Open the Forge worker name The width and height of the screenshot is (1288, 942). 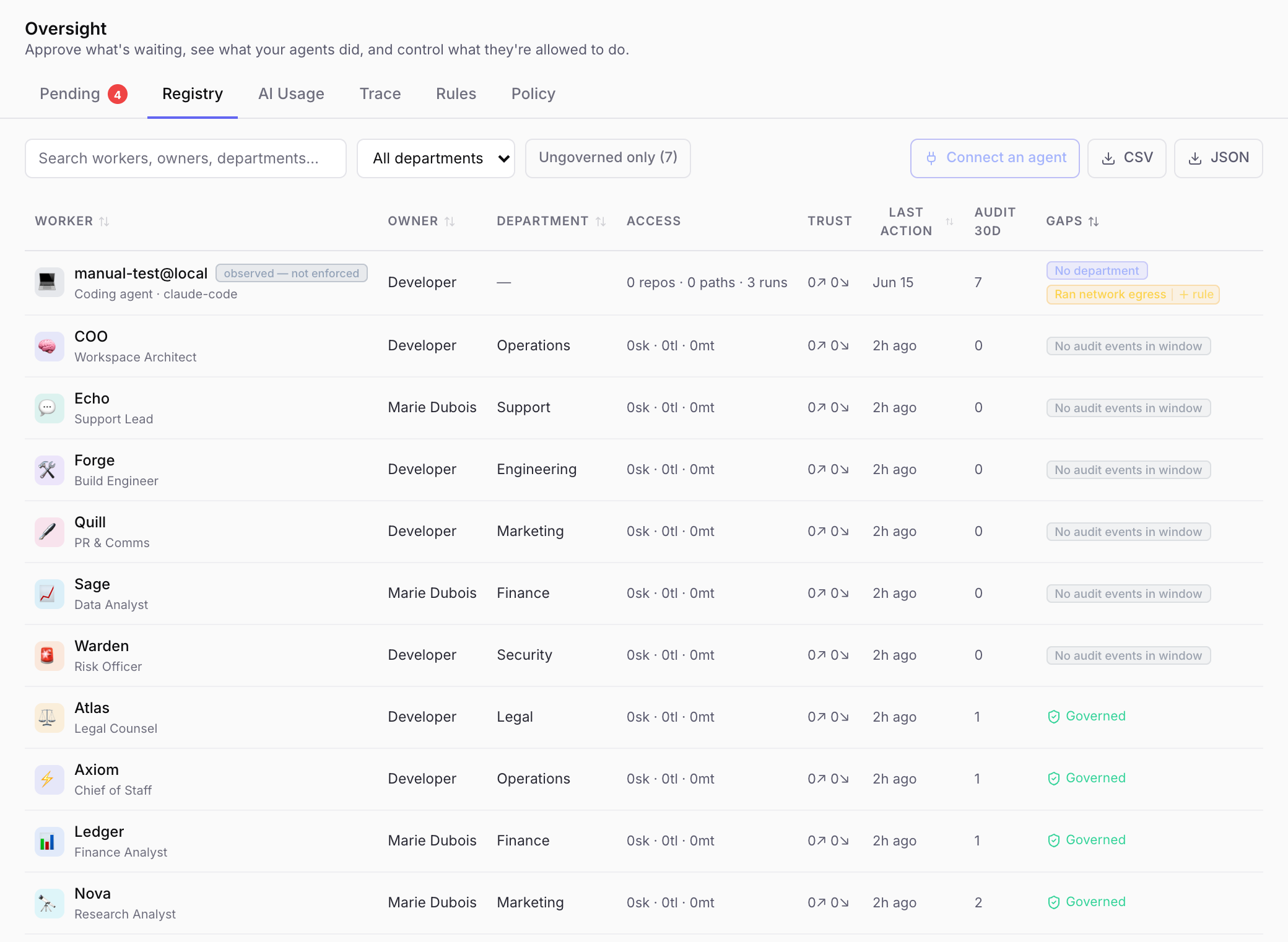coord(94,460)
